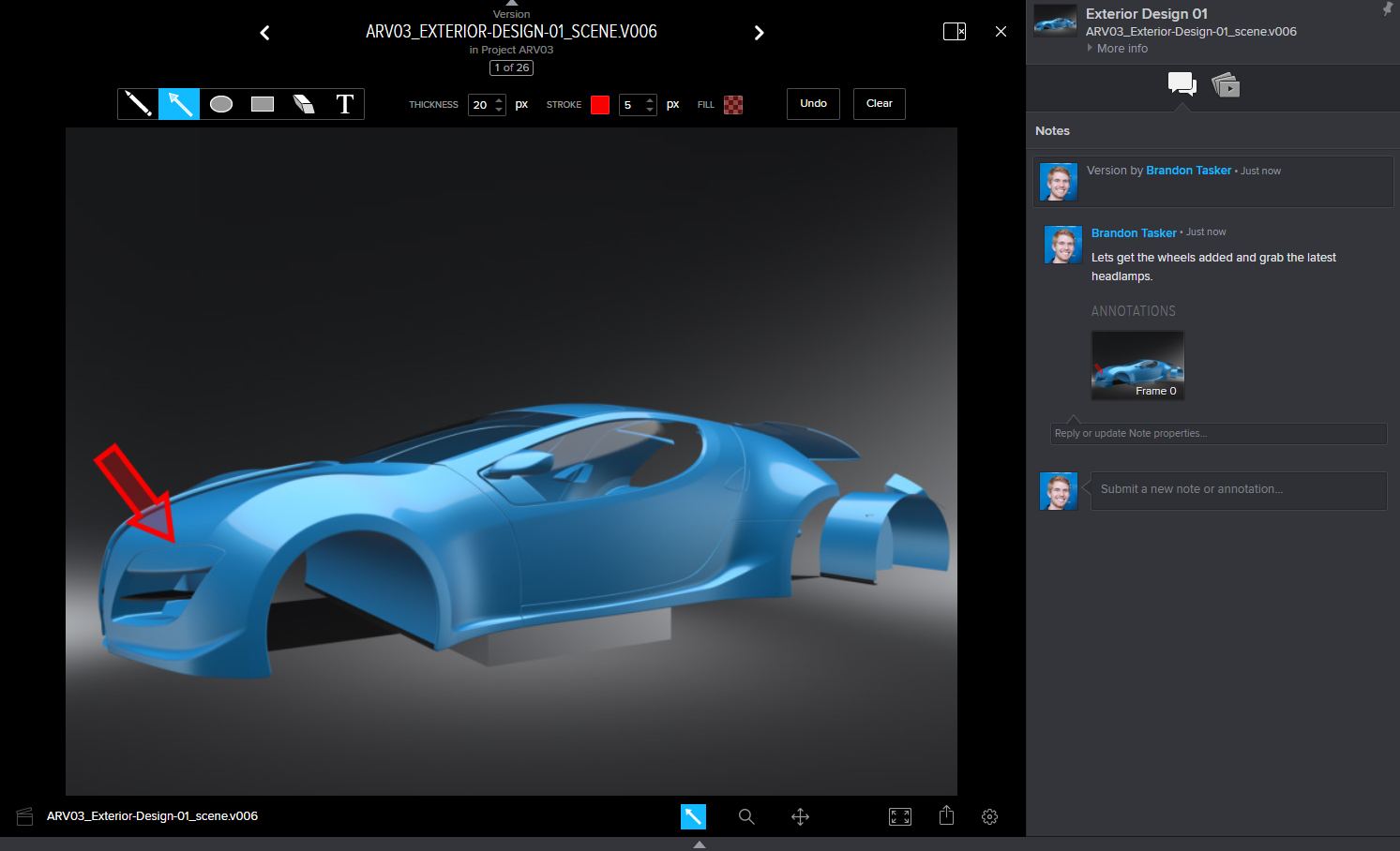1400x851 pixels.
Task: Open the zoom magnifier tool
Action: pos(746,816)
